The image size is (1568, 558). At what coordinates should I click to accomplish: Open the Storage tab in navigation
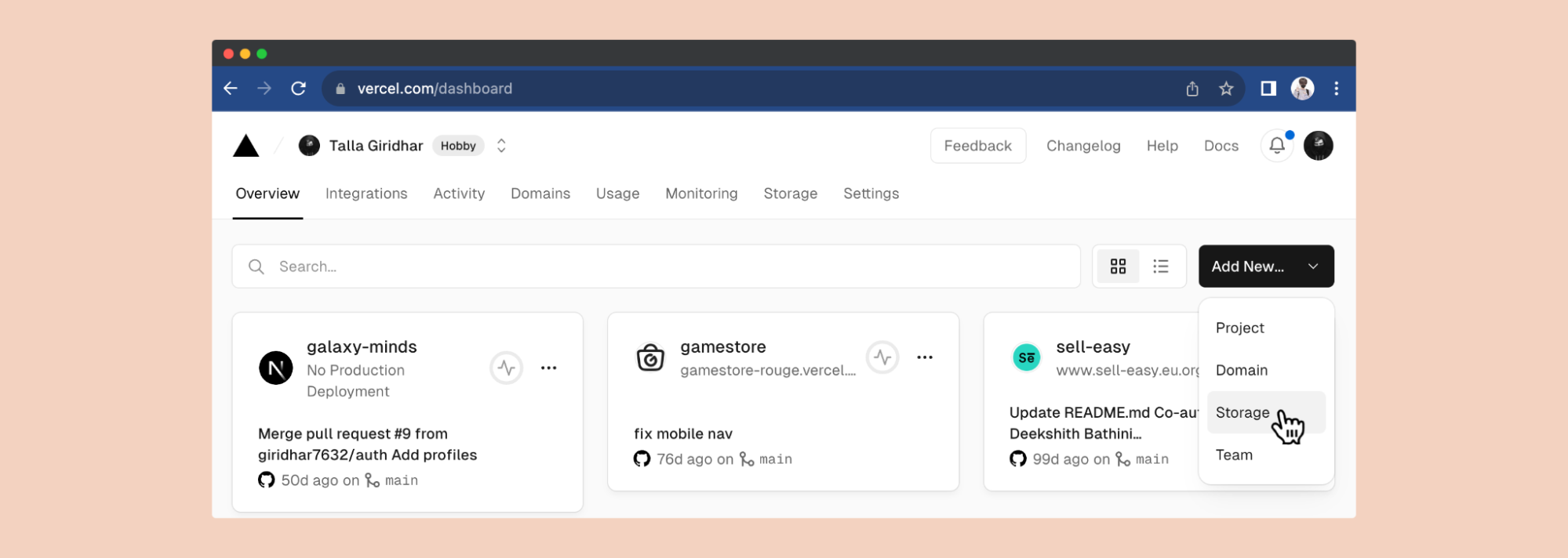(791, 194)
